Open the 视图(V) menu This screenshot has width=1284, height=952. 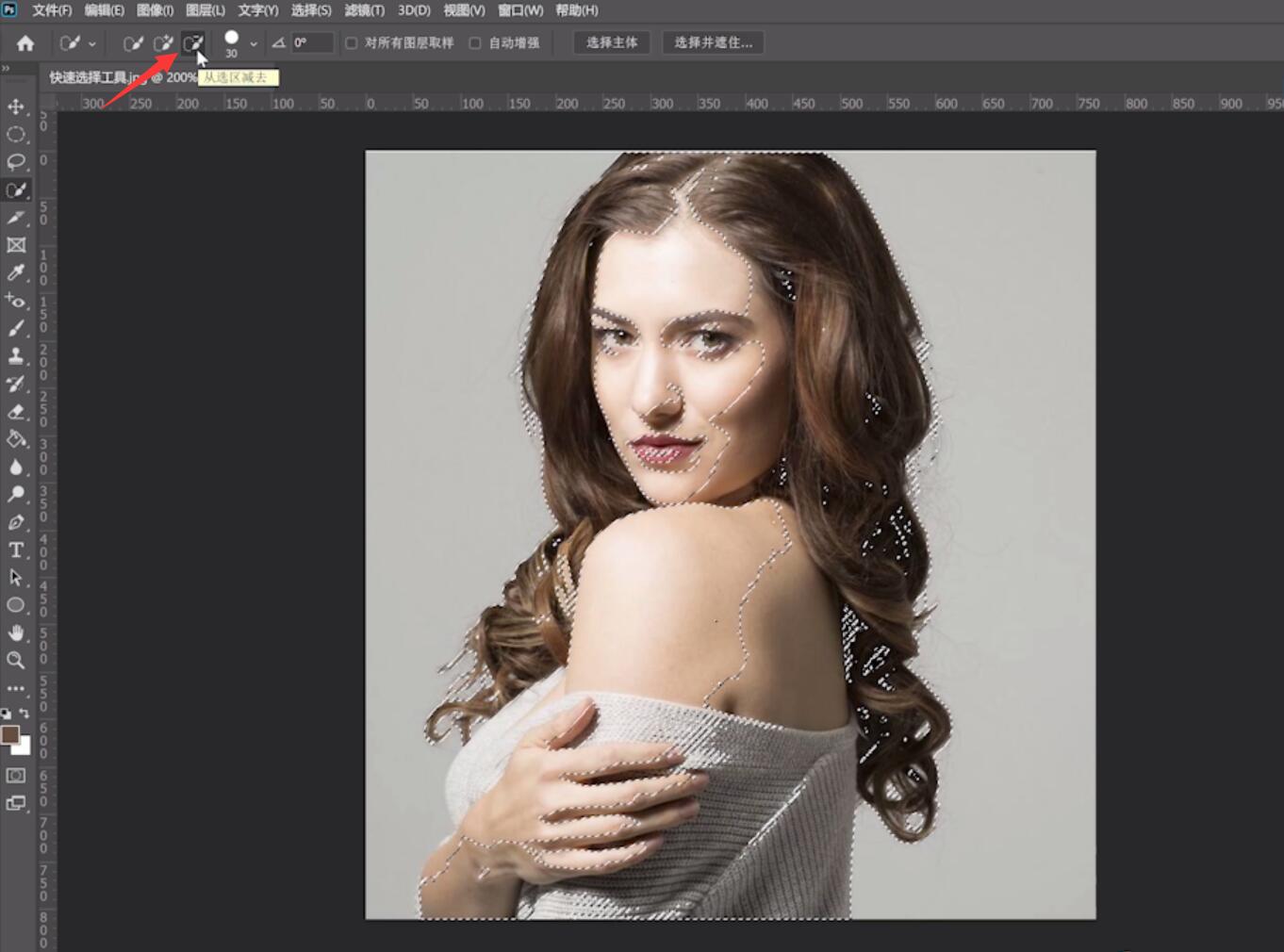click(464, 10)
